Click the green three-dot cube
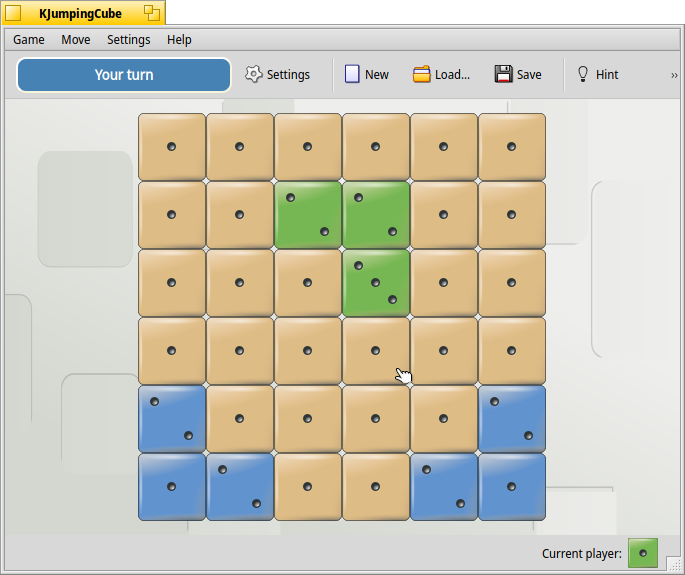 [376, 283]
